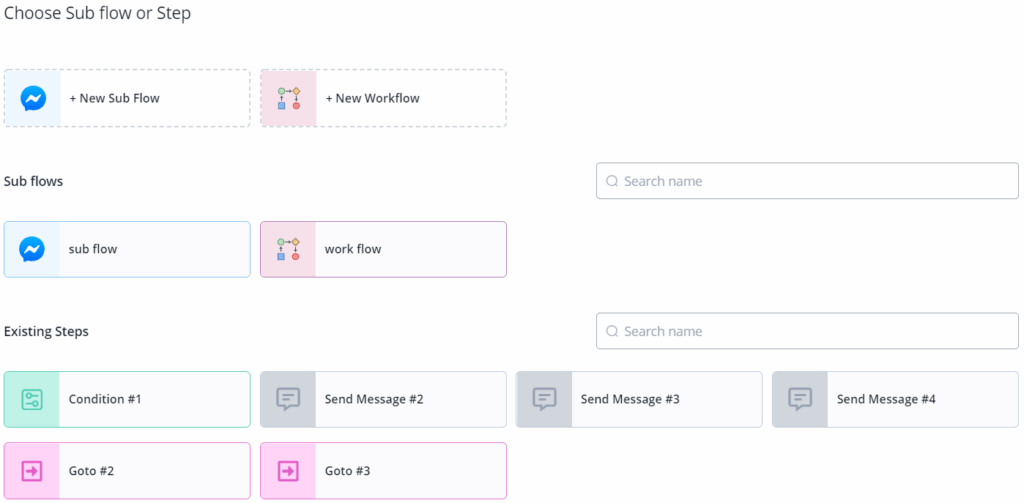Focus the Existing Steps search name field
Image resolution: width=1024 pixels, height=503 pixels.
point(815,331)
